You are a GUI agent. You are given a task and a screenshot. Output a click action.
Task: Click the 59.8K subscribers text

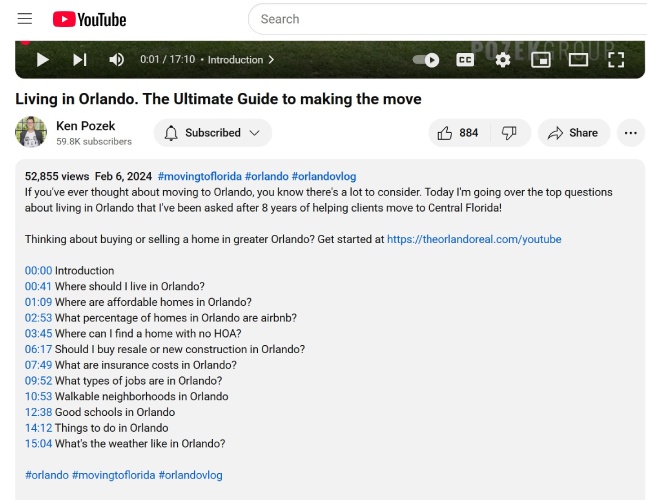[x=94, y=142]
